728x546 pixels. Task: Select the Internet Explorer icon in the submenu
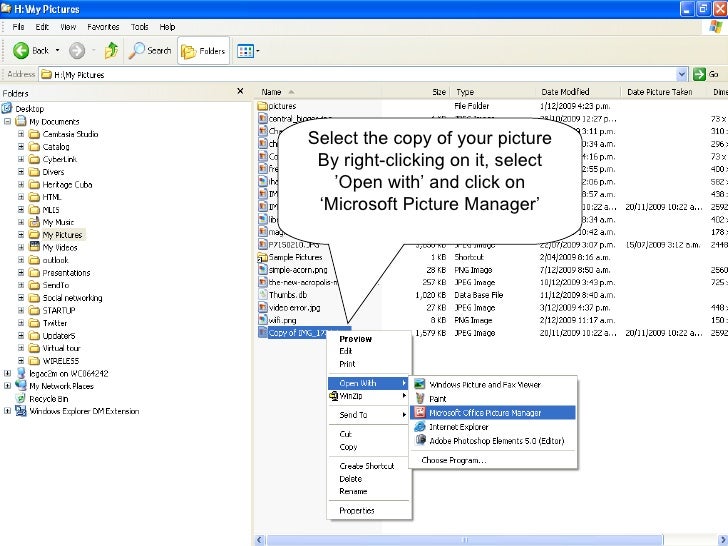[420, 426]
